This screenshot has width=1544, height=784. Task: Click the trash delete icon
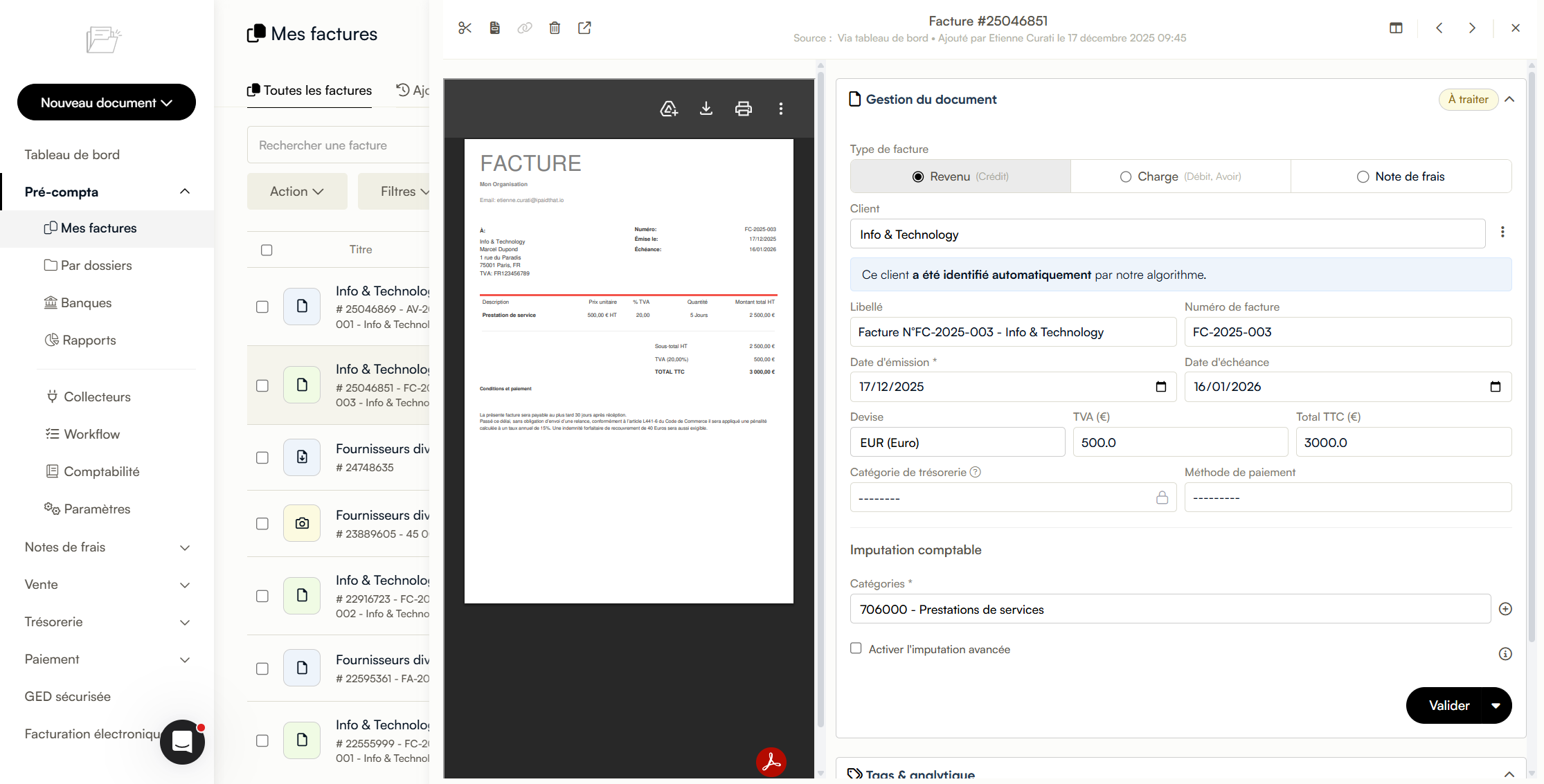555,28
